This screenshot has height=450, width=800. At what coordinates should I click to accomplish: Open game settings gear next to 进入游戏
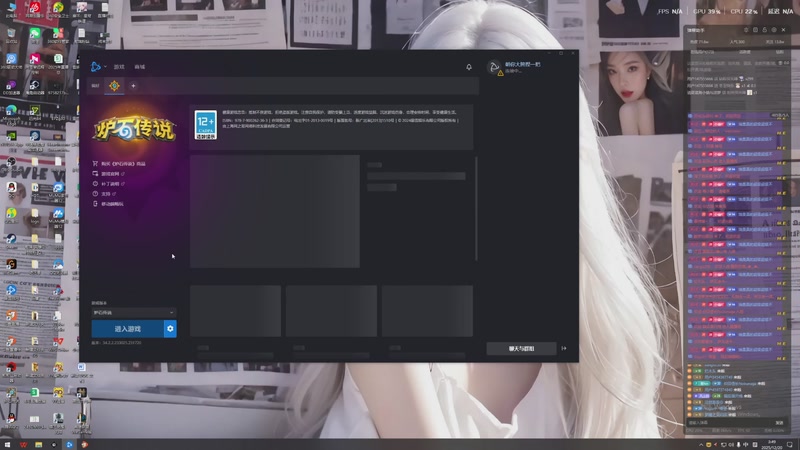click(x=170, y=329)
